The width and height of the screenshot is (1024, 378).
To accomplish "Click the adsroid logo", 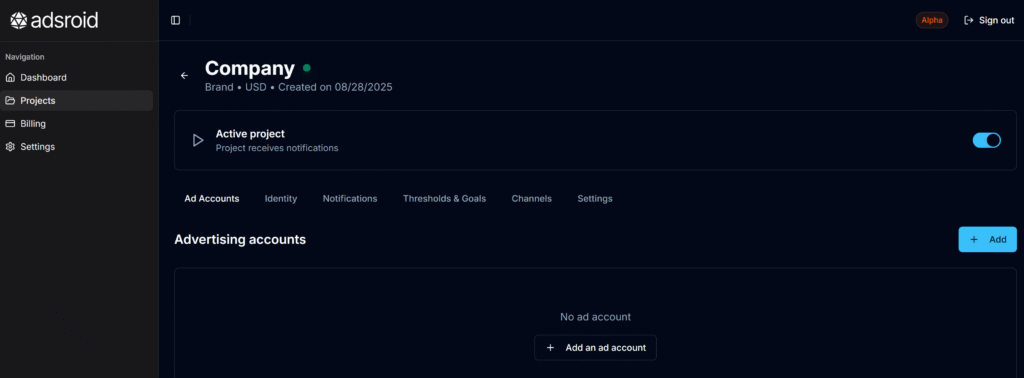I will [x=54, y=20].
